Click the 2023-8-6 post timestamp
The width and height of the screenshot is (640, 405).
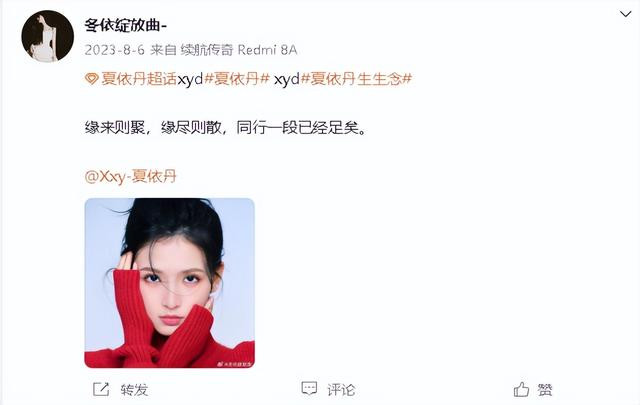(x=115, y=50)
